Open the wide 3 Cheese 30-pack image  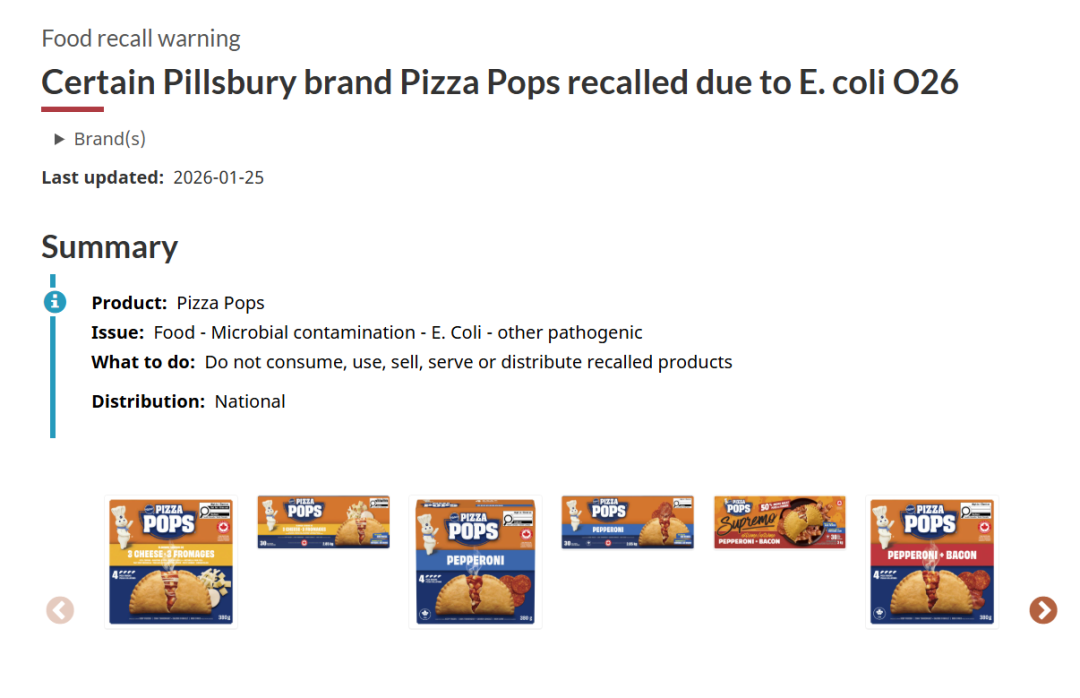pos(323,522)
